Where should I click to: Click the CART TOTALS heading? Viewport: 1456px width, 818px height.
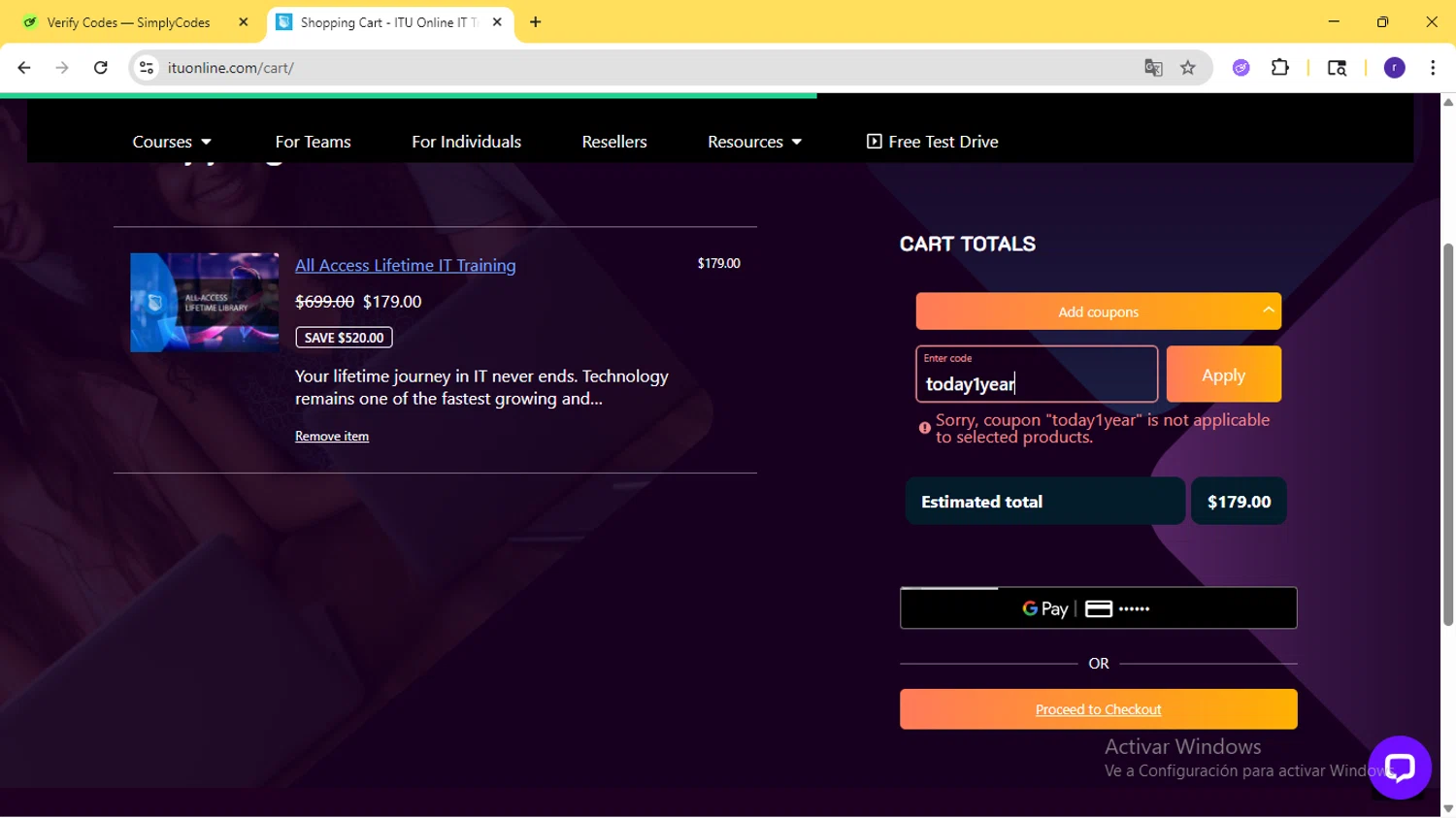click(967, 245)
